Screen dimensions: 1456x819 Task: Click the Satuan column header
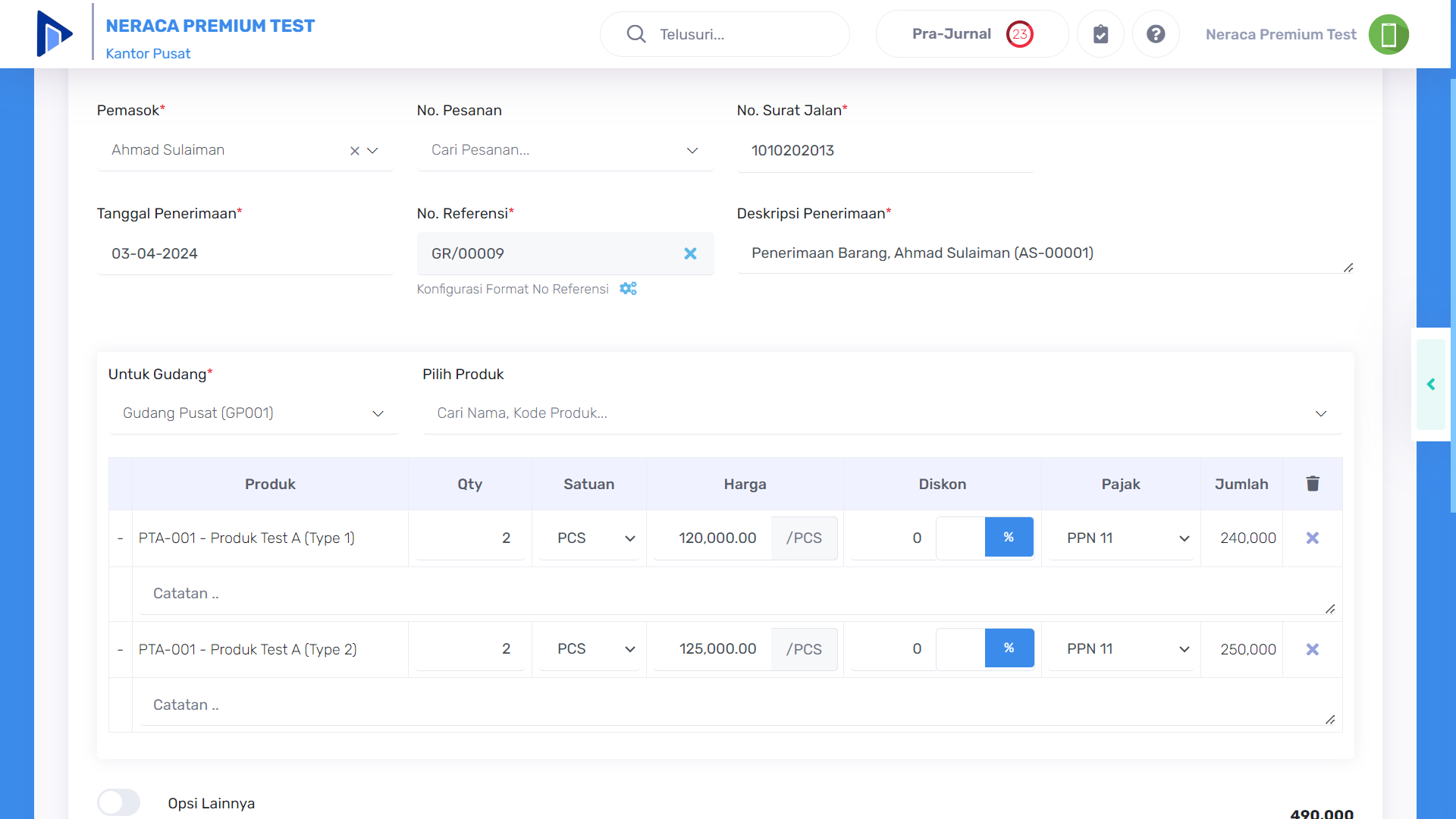[x=588, y=484]
